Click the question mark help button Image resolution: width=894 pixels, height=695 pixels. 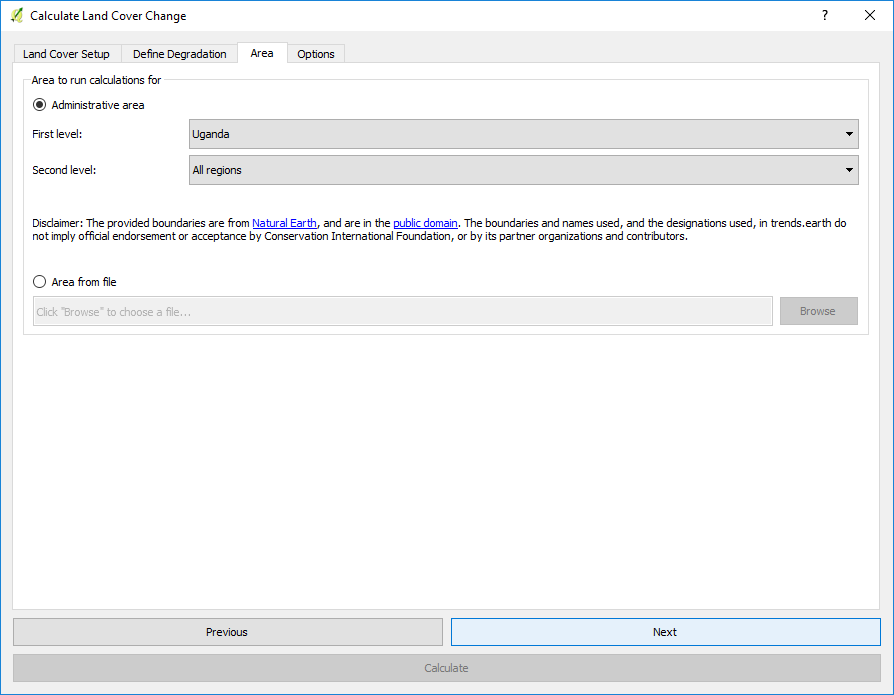coord(825,16)
